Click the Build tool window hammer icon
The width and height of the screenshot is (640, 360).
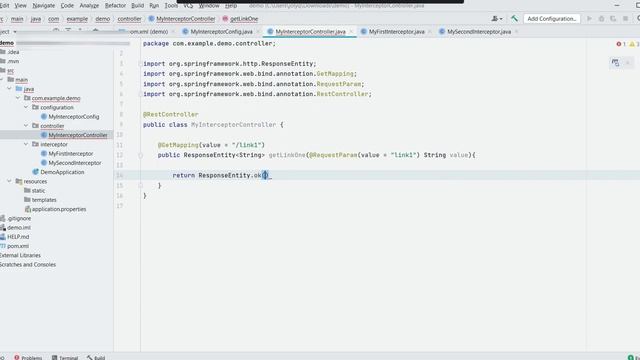pos(89,358)
